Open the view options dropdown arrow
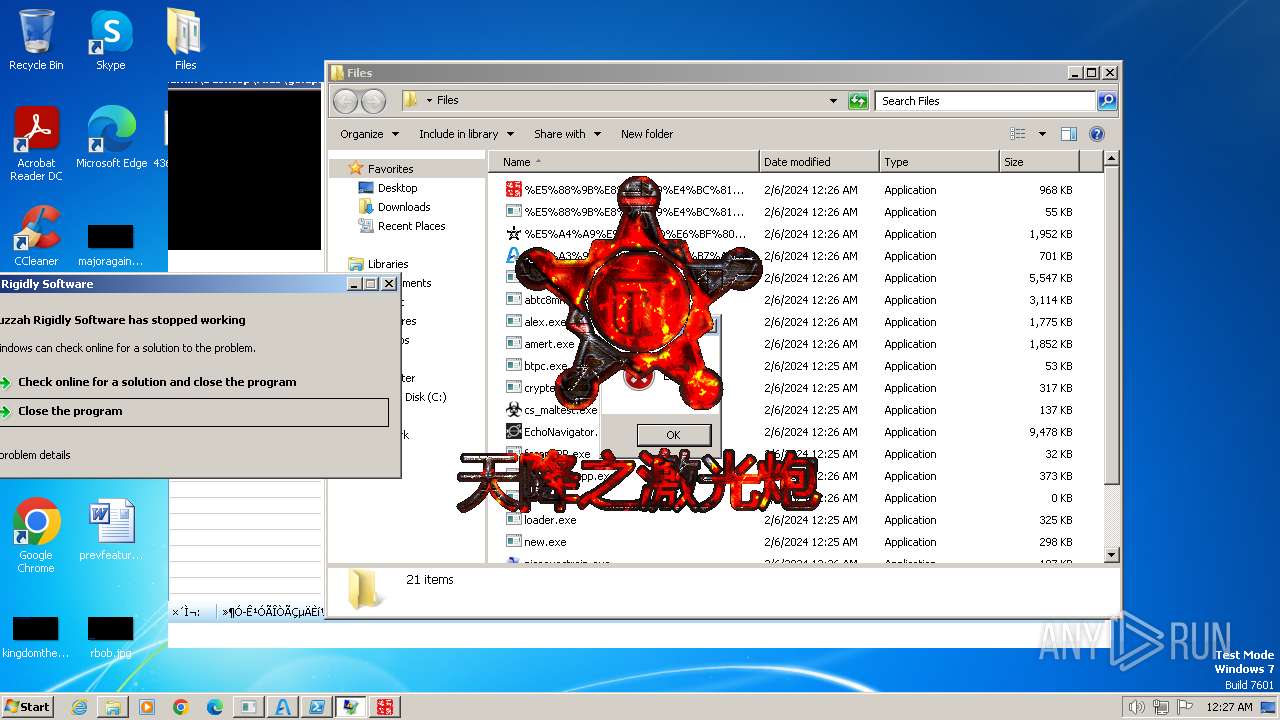 [1041, 134]
